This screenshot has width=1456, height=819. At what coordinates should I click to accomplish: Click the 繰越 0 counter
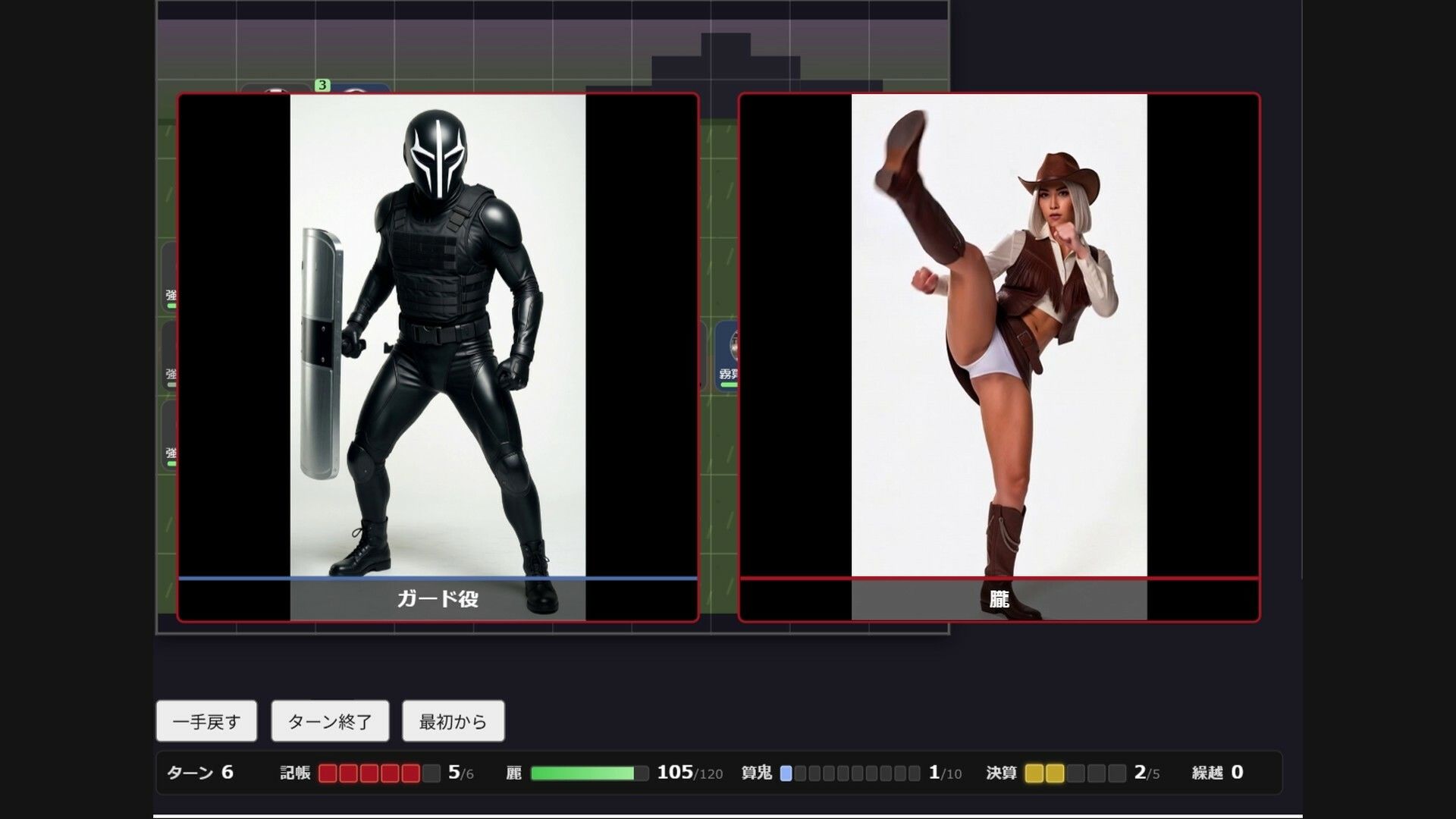pos(1217,773)
